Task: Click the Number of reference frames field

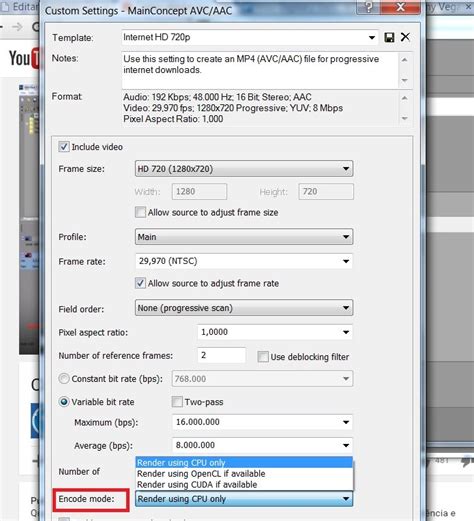Action: click(222, 355)
